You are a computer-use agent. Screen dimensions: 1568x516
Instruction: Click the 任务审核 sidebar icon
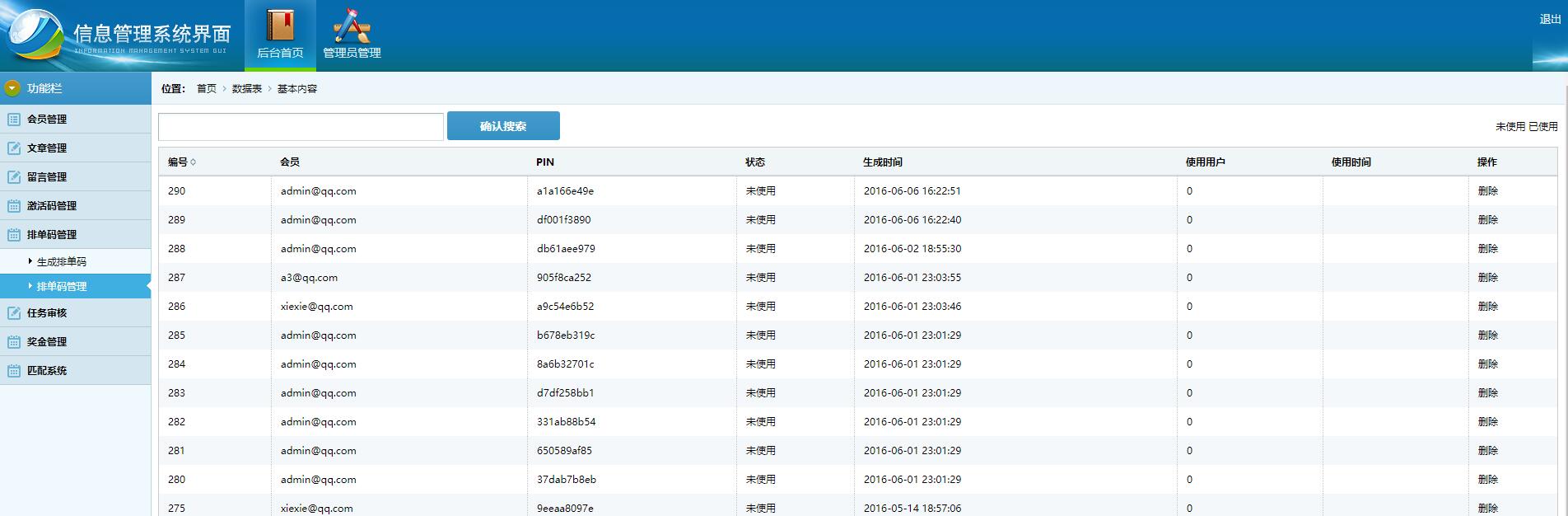(14, 313)
